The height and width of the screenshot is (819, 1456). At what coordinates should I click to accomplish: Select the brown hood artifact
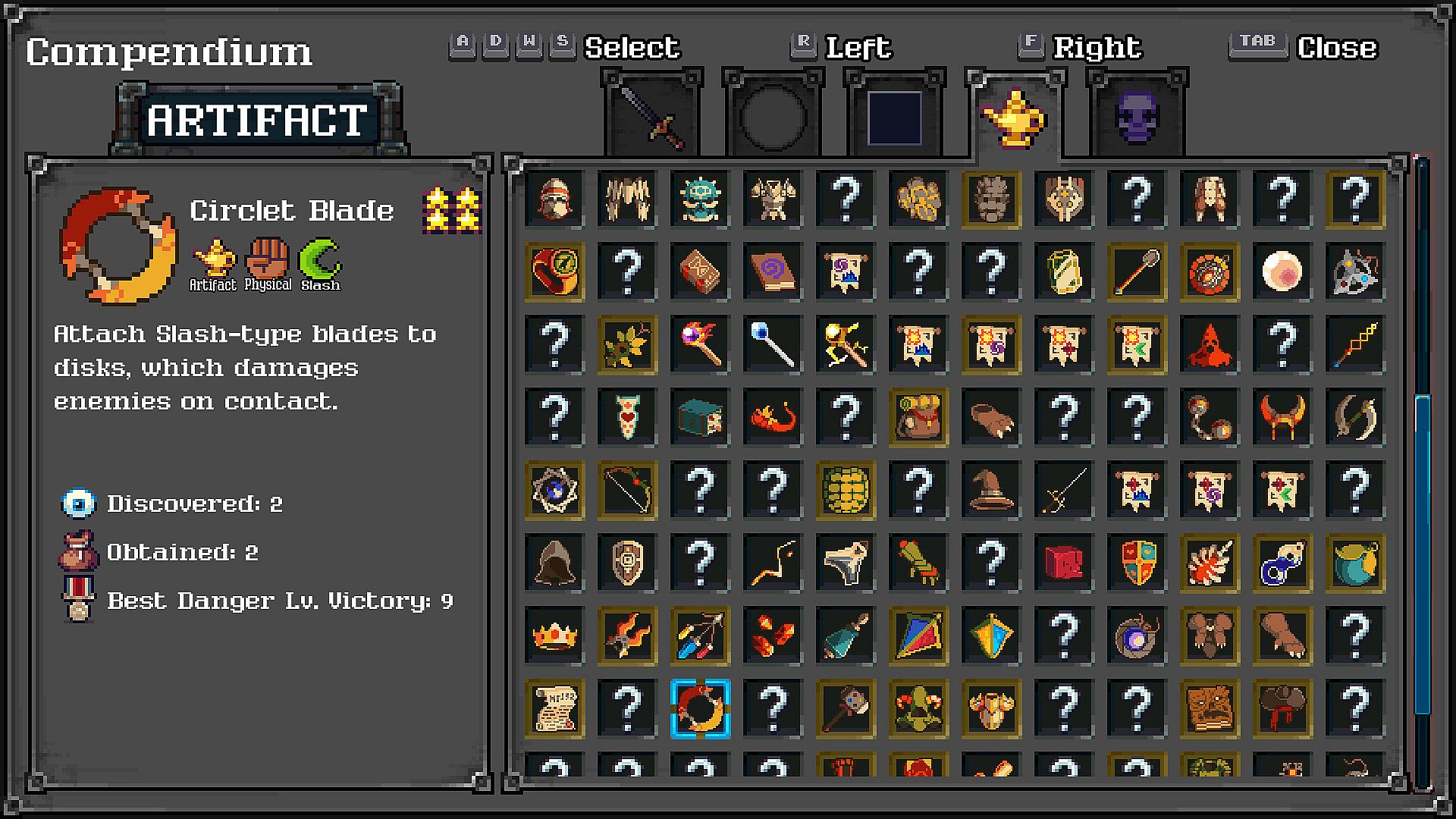tap(554, 563)
